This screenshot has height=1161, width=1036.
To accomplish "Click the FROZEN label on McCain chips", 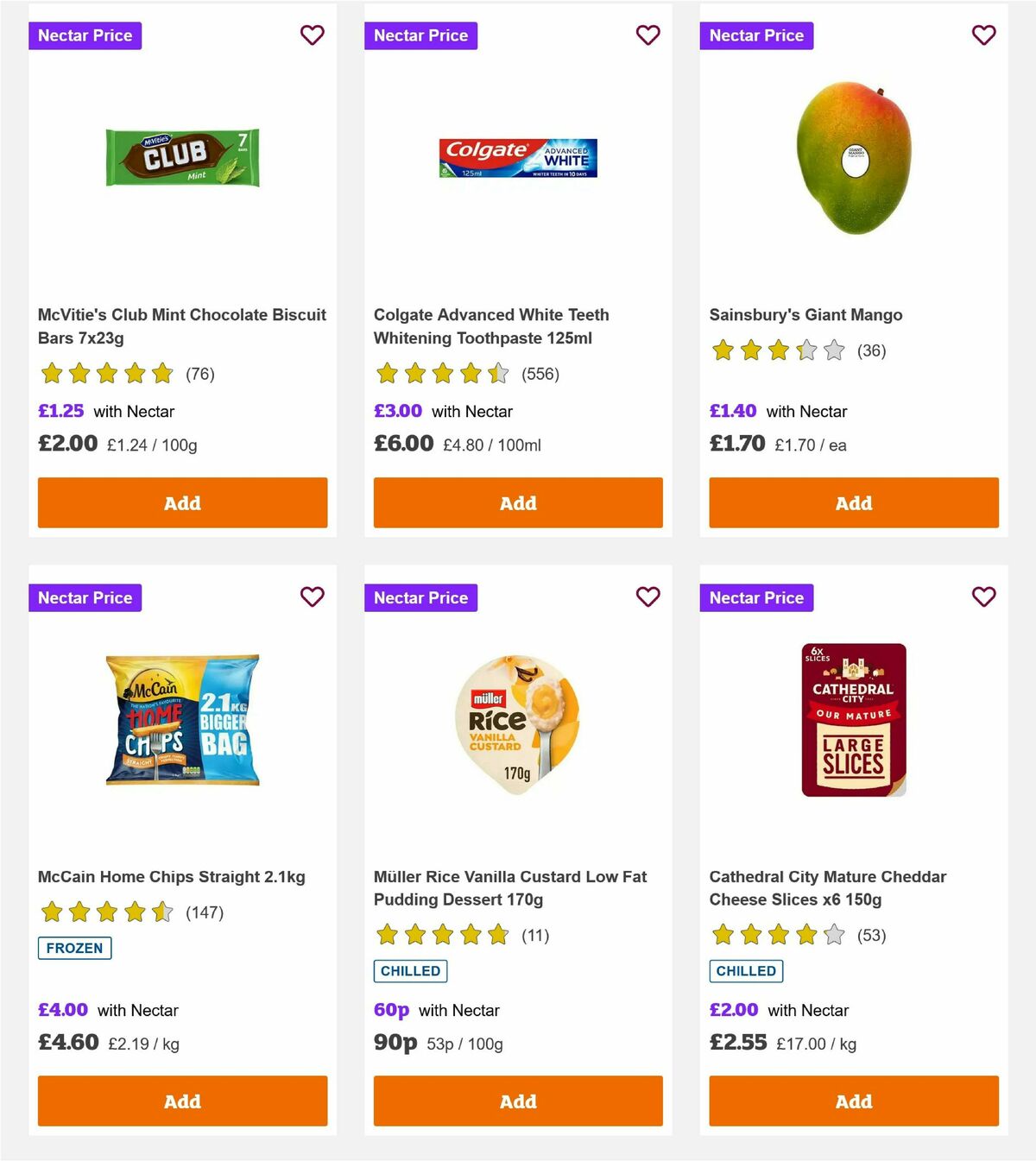I will (x=74, y=948).
